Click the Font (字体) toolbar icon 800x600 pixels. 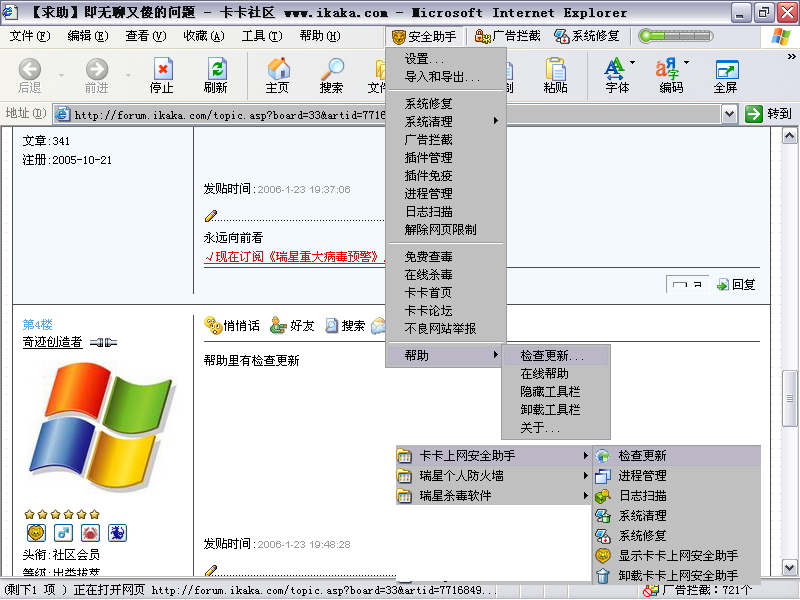(614, 69)
